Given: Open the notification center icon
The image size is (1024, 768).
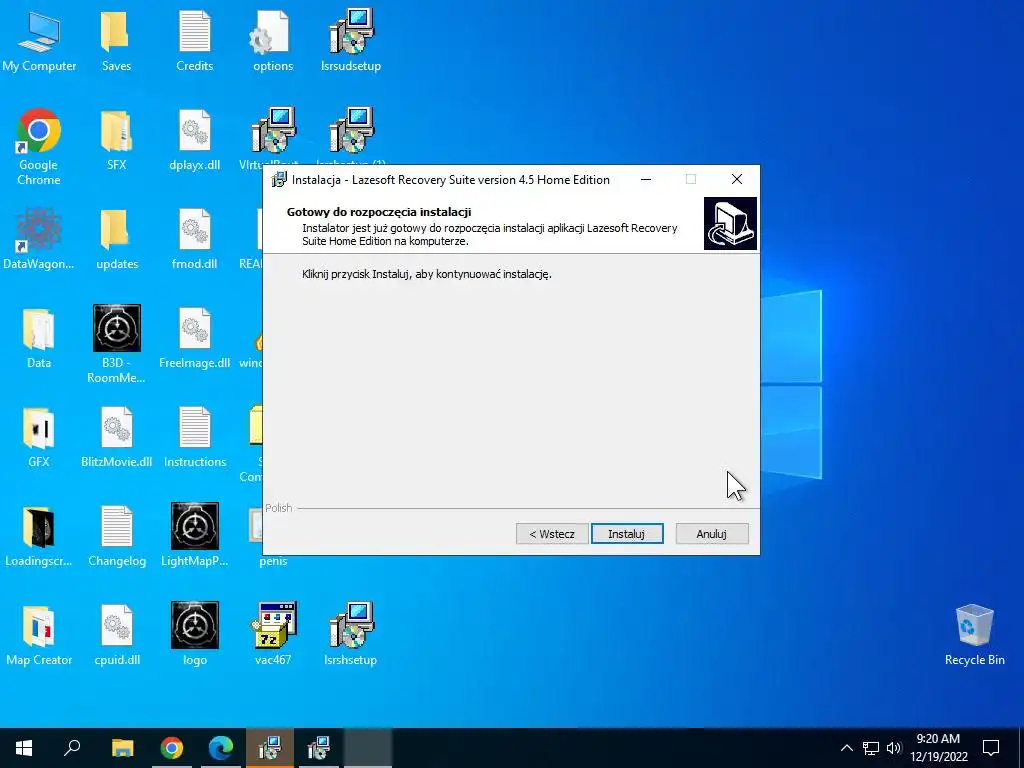Looking at the screenshot, I should pos(991,748).
